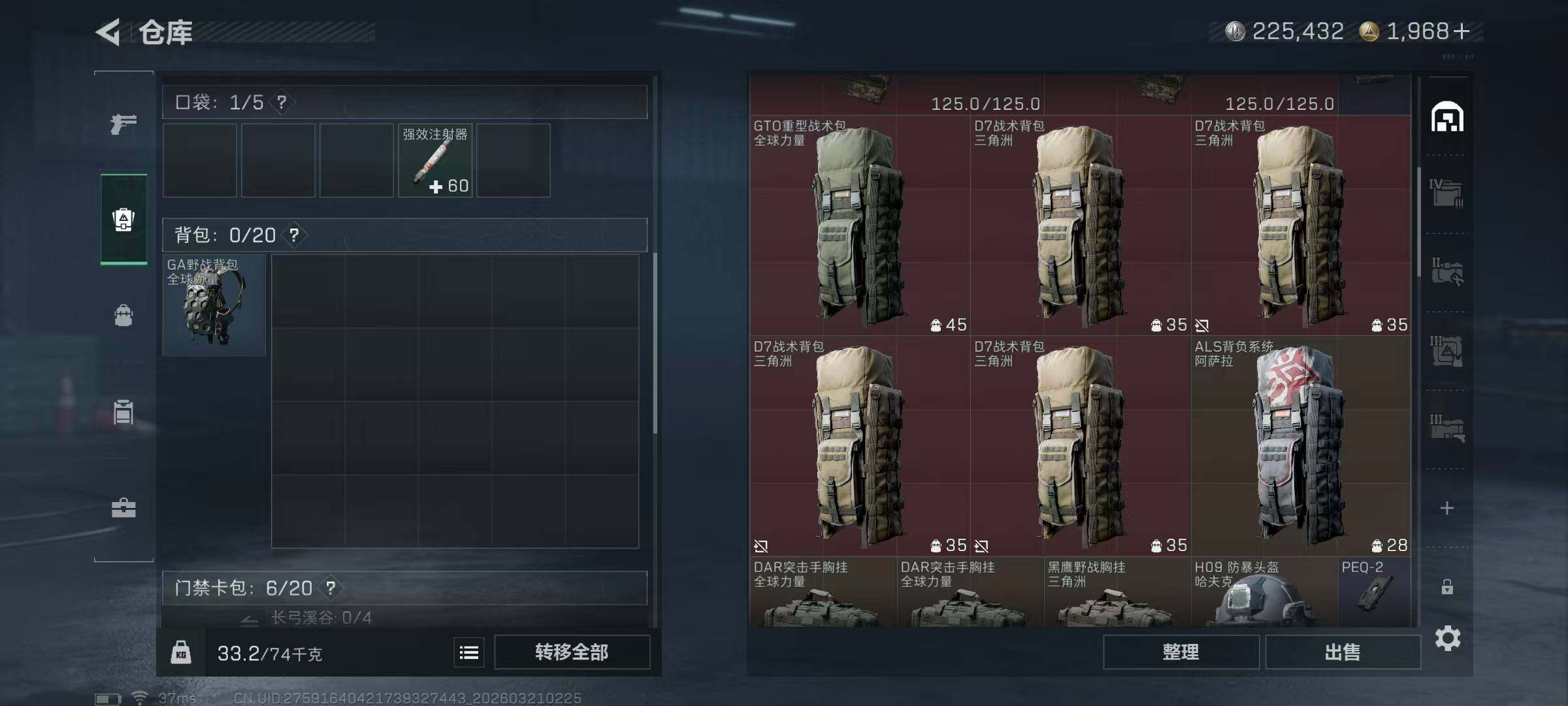Open the chest rig category in sidebar

click(123, 315)
